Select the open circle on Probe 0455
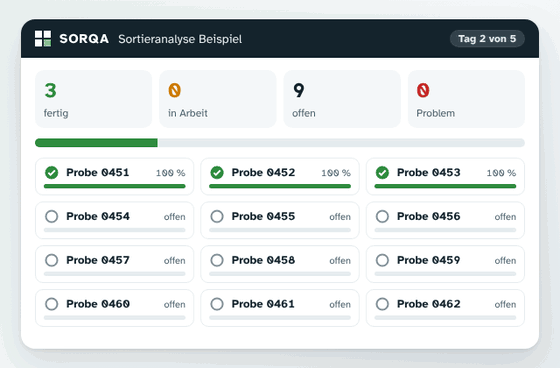 tap(217, 216)
